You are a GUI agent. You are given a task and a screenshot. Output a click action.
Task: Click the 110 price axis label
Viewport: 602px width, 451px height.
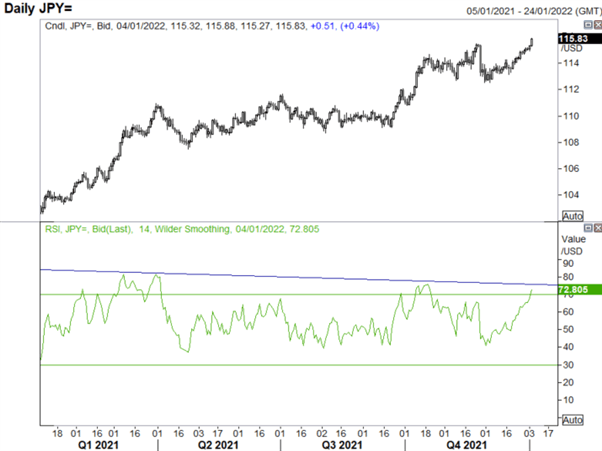pos(571,116)
